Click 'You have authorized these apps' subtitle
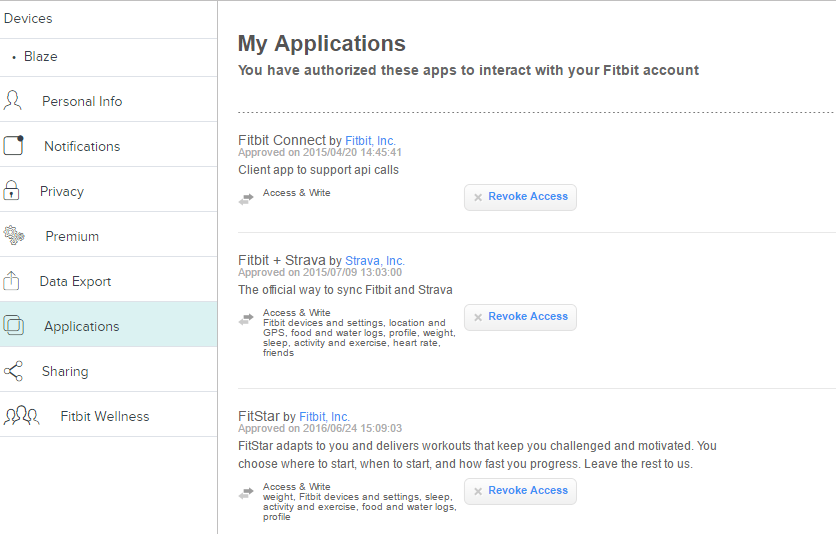 (x=468, y=71)
